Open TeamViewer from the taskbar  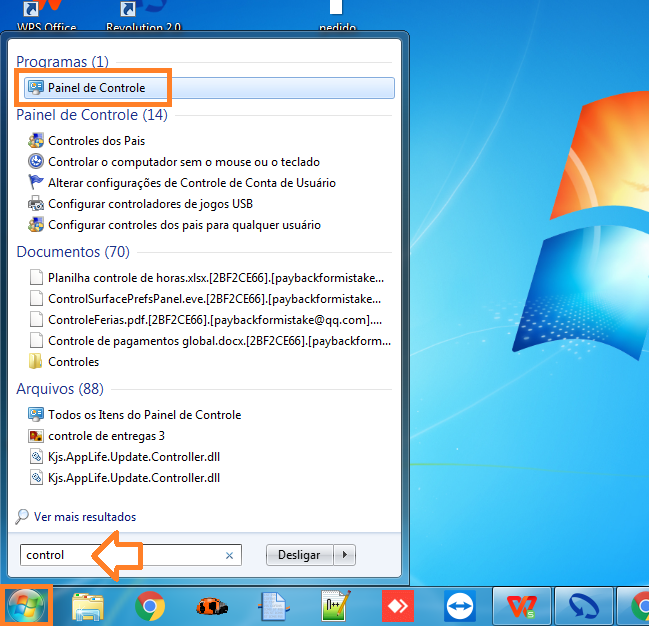(x=460, y=606)
